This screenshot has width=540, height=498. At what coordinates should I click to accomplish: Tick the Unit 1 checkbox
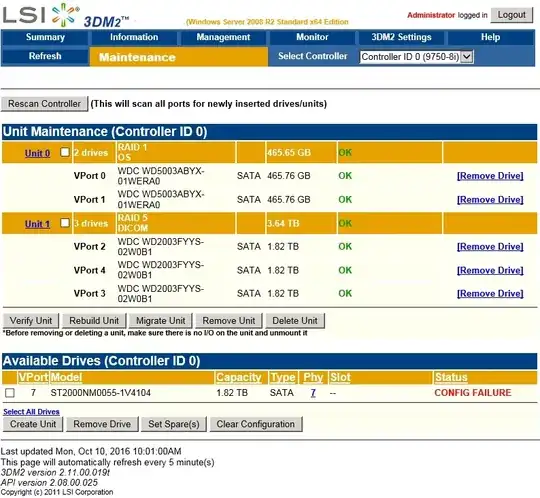(65, 223)
